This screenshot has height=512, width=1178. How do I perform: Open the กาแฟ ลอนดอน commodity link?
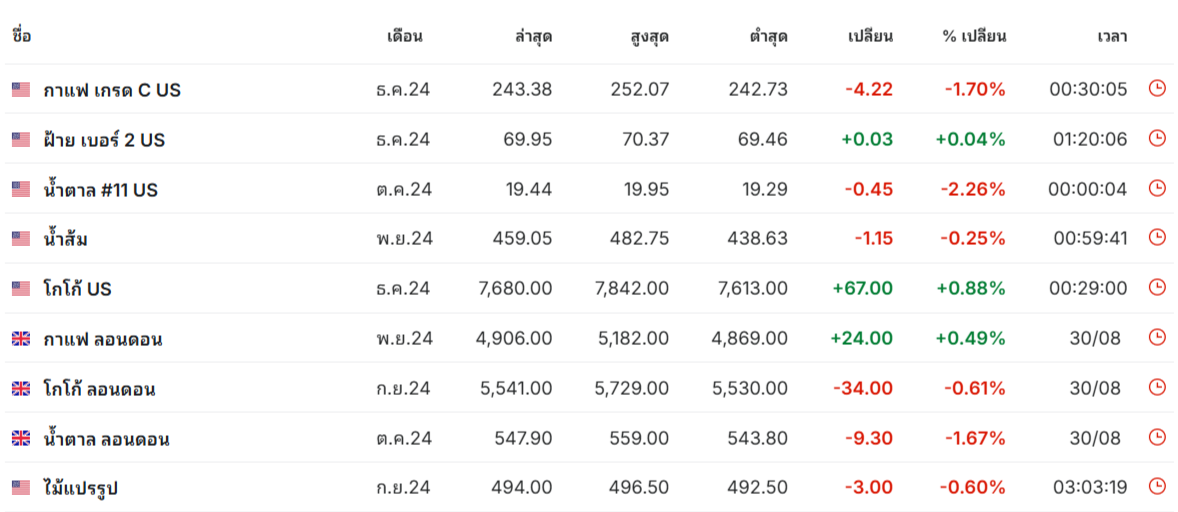[x=102, y=339]
